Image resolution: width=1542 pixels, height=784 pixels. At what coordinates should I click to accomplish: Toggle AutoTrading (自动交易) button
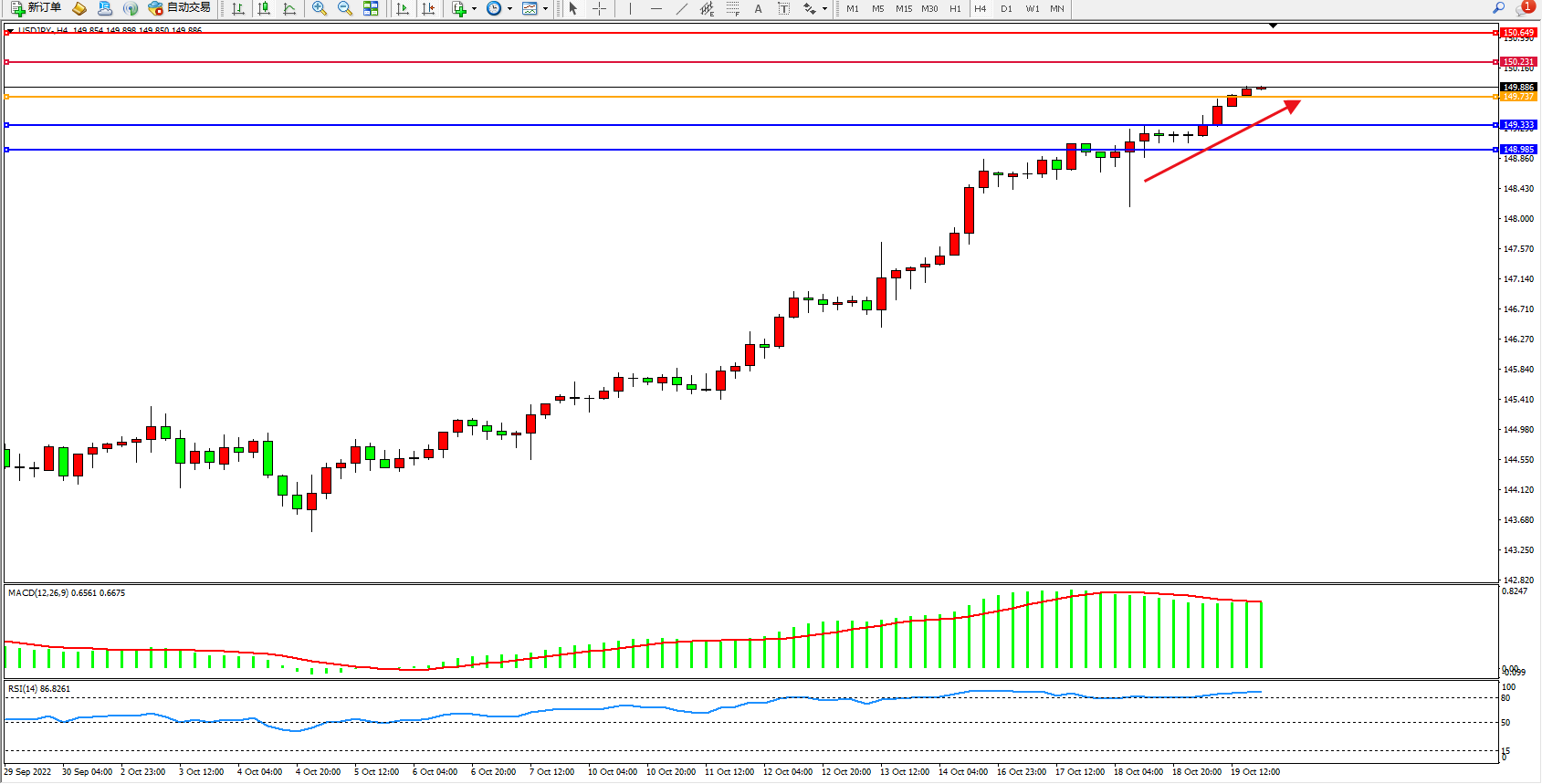tap(180, 8)
